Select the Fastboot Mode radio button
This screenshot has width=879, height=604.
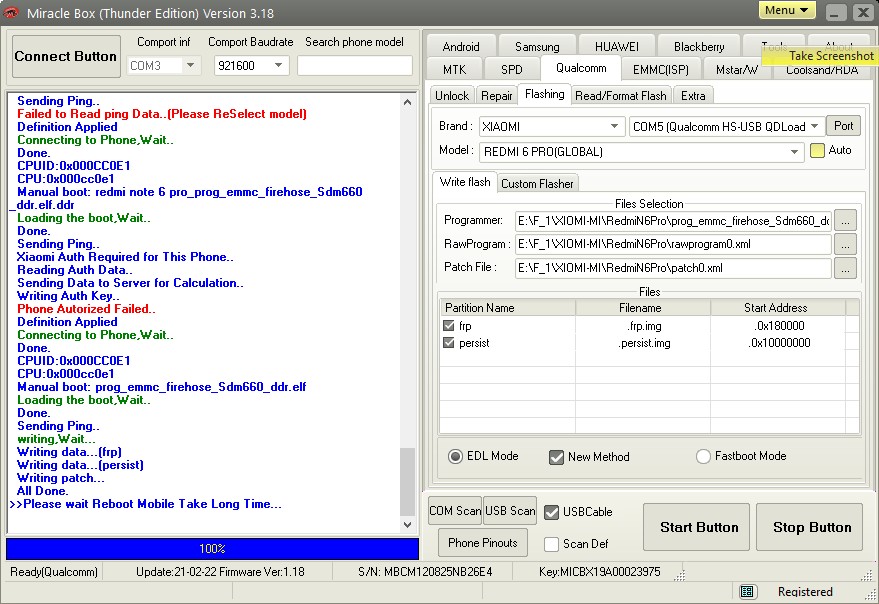click(x=703, y=457)
